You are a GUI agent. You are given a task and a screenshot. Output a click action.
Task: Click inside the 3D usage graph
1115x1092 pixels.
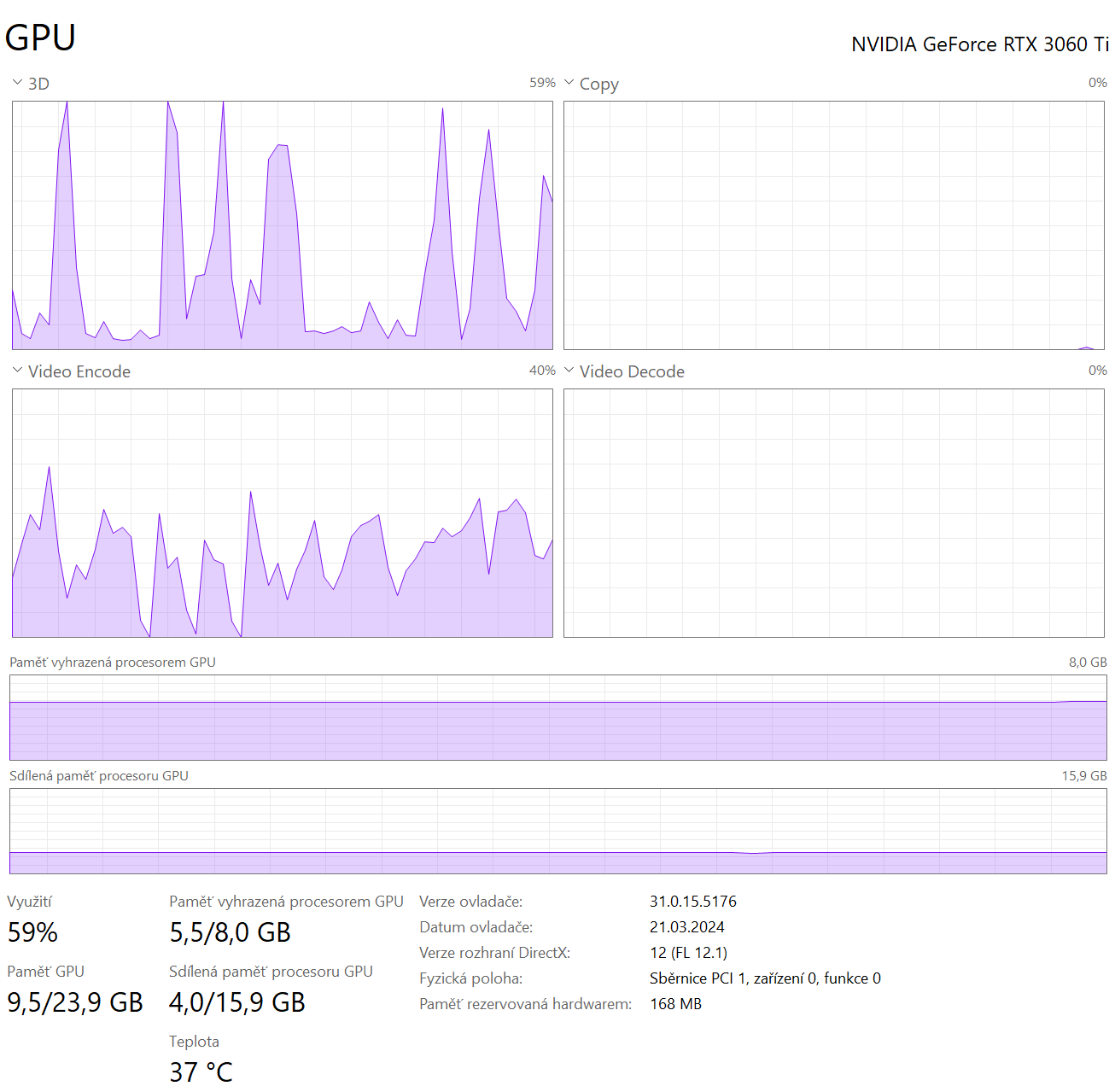[x=282, y=225]
